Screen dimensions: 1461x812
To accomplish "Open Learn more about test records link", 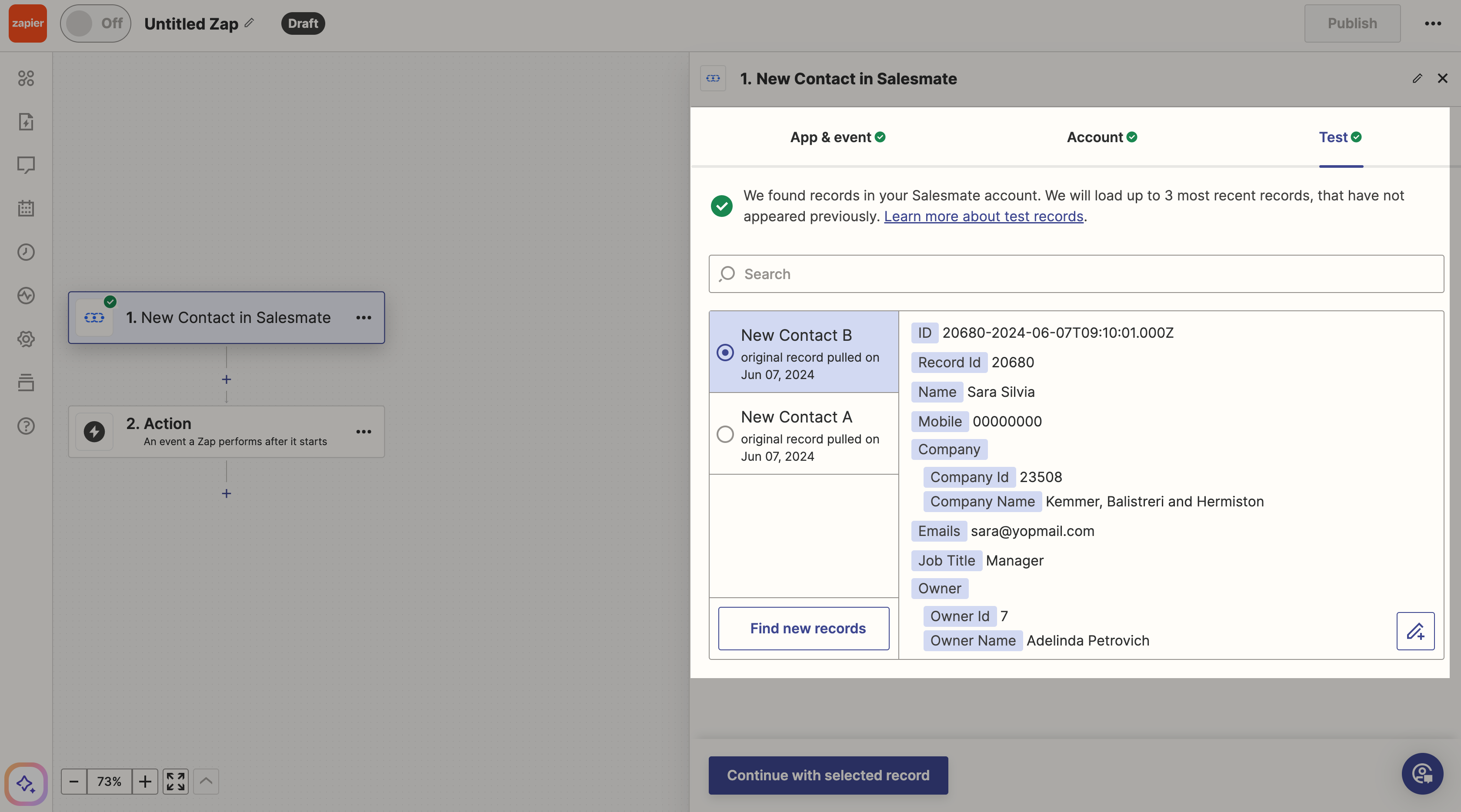I will 984,216.
